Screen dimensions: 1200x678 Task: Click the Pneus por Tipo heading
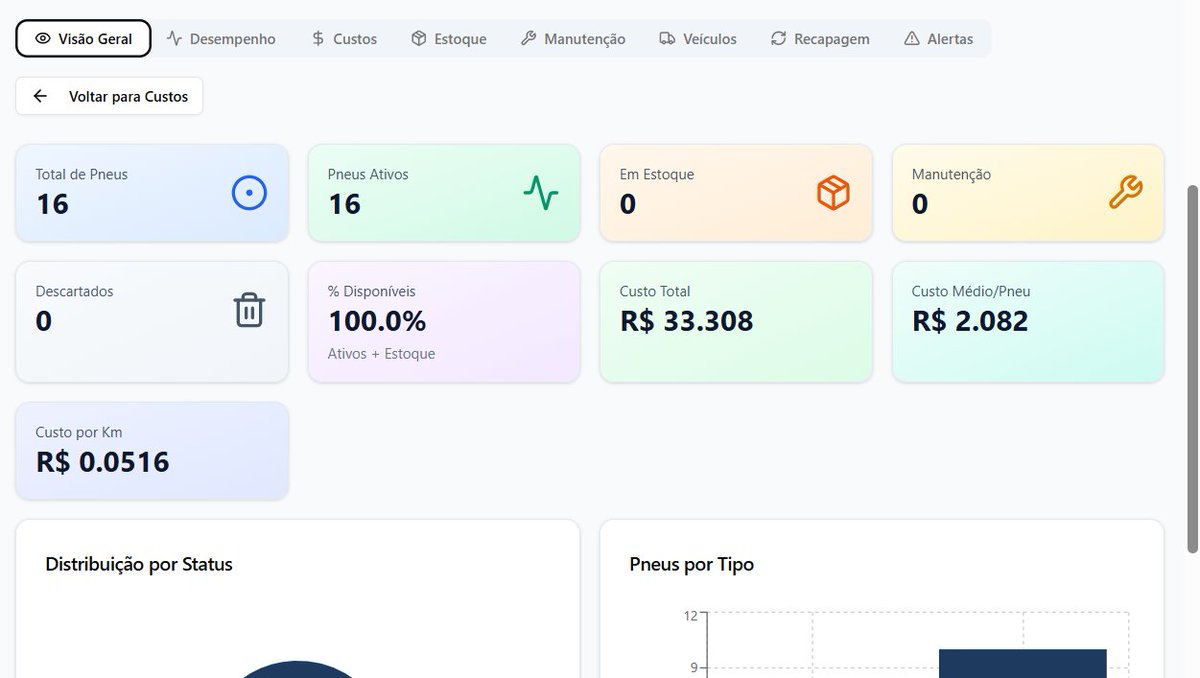point(692,564)
